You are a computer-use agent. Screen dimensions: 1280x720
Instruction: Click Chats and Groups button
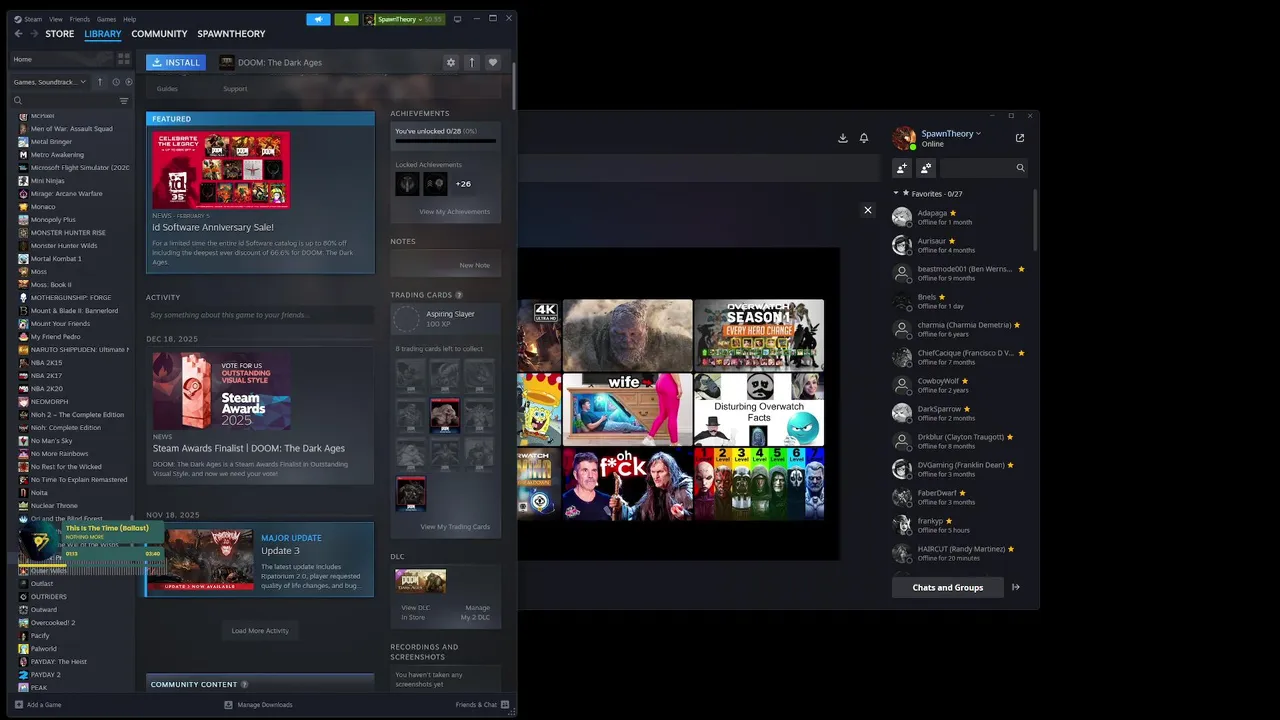coord(948,587)
